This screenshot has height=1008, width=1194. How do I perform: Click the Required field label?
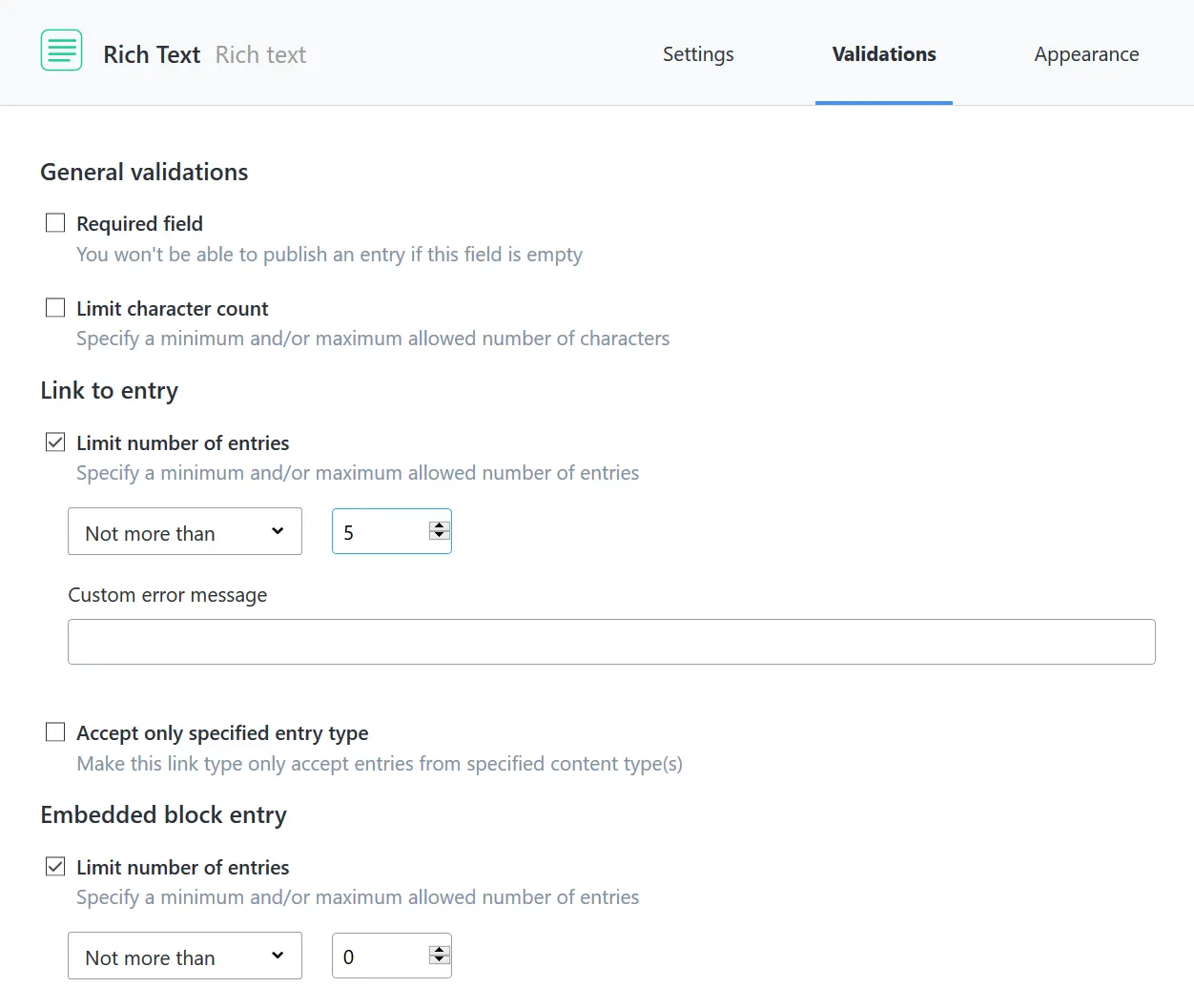(139, 223)
